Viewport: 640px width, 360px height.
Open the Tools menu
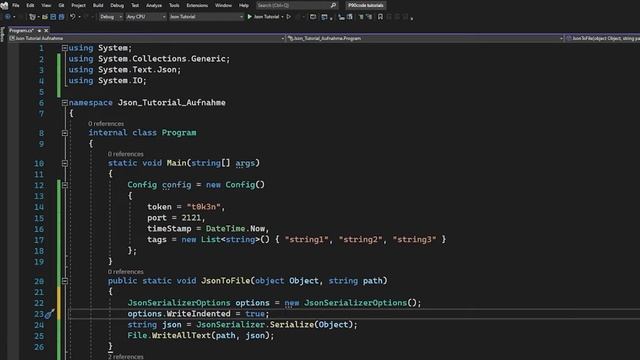[x=174, y=5]
